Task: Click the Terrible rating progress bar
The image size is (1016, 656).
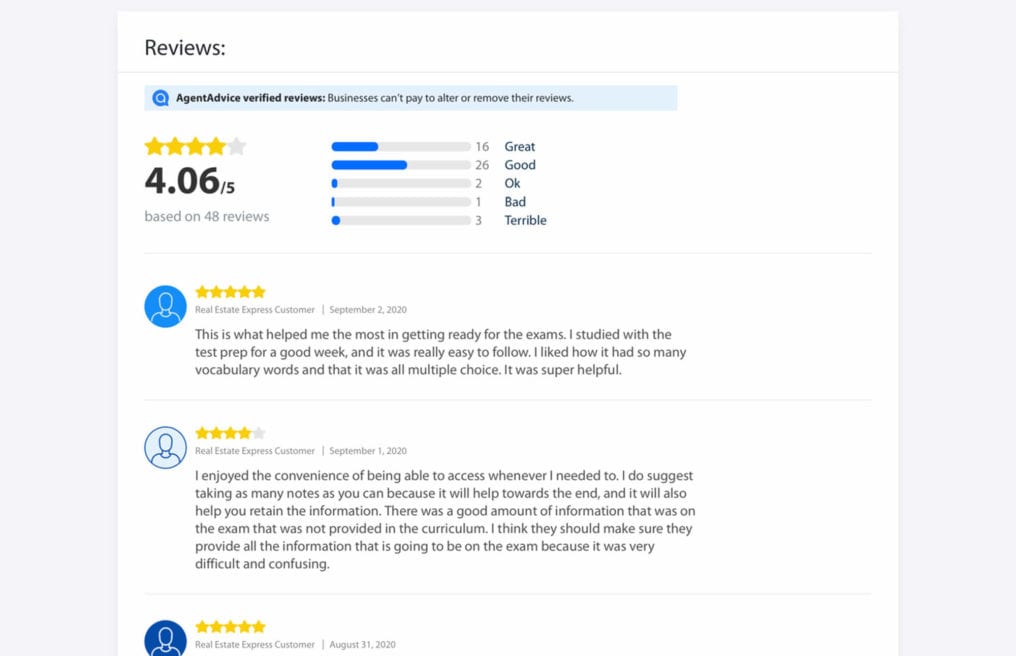Action: click(401, 220)
